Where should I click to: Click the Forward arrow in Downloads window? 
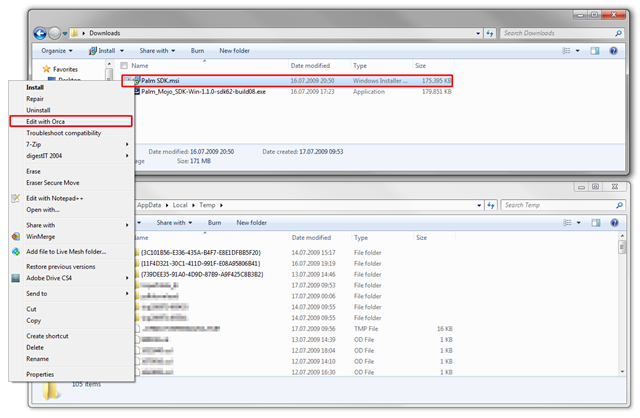[x=54, y=33]
